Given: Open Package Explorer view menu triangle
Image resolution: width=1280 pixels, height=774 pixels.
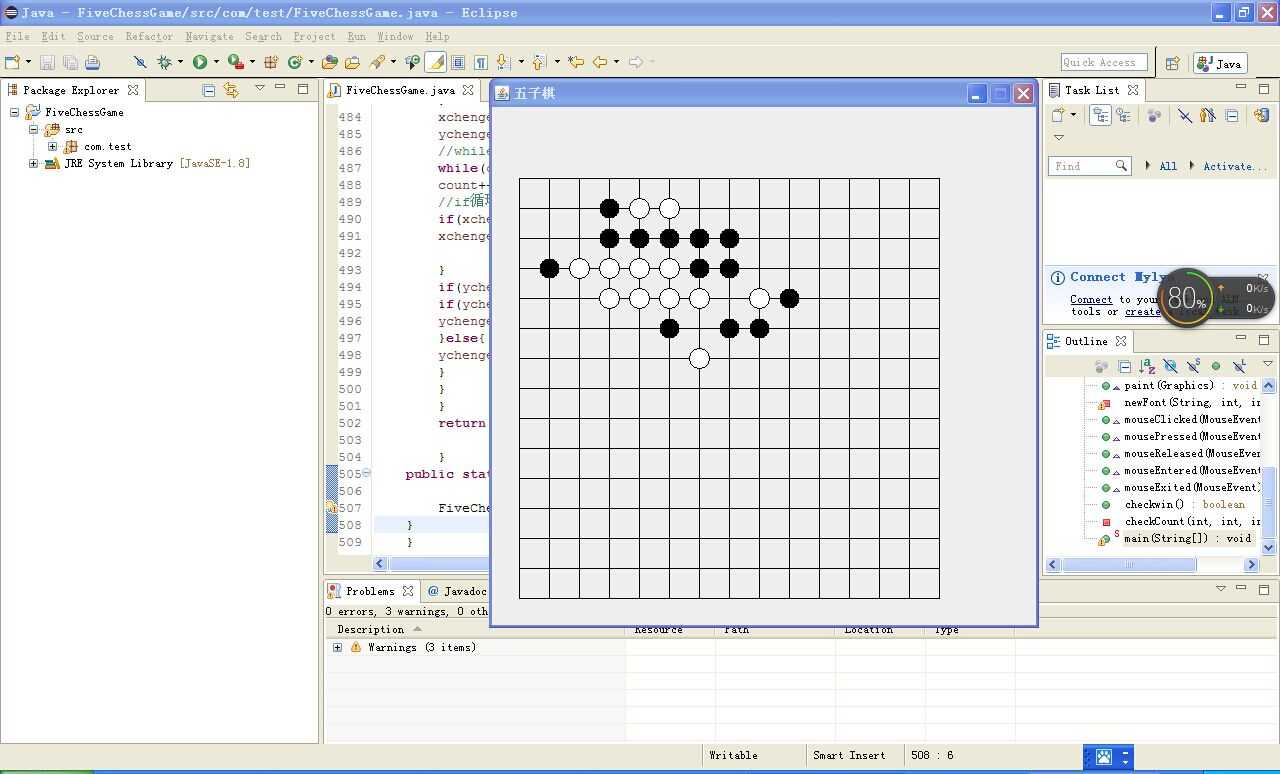Looking at the screenshot, I should [x=259, y=88].
